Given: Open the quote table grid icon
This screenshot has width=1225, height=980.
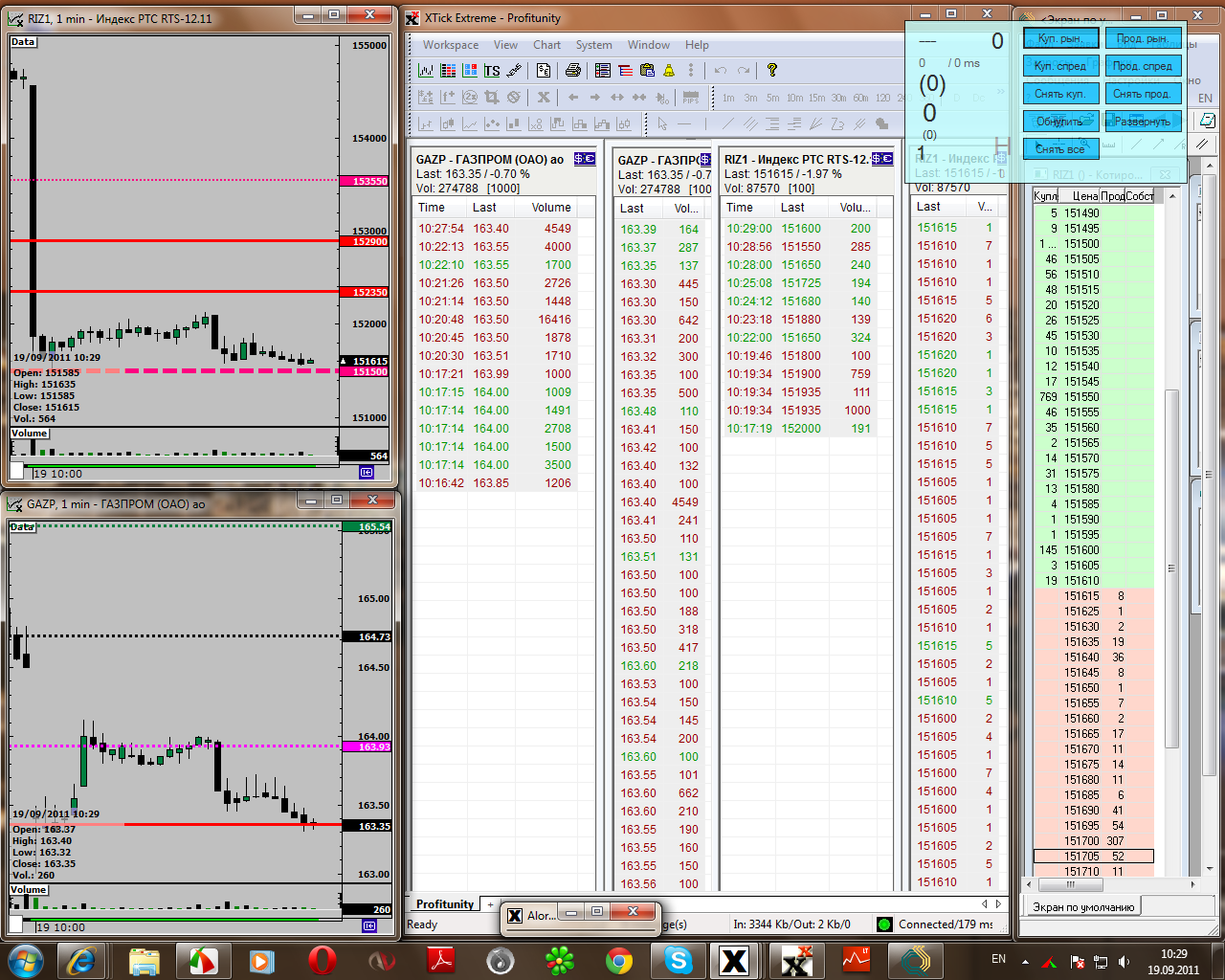Looking at the screenshot, I should click(448, 71).
